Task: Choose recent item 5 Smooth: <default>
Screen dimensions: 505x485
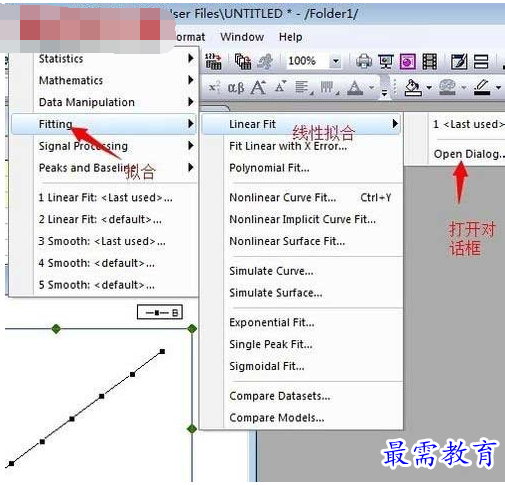Action: (x=105, y=285)
